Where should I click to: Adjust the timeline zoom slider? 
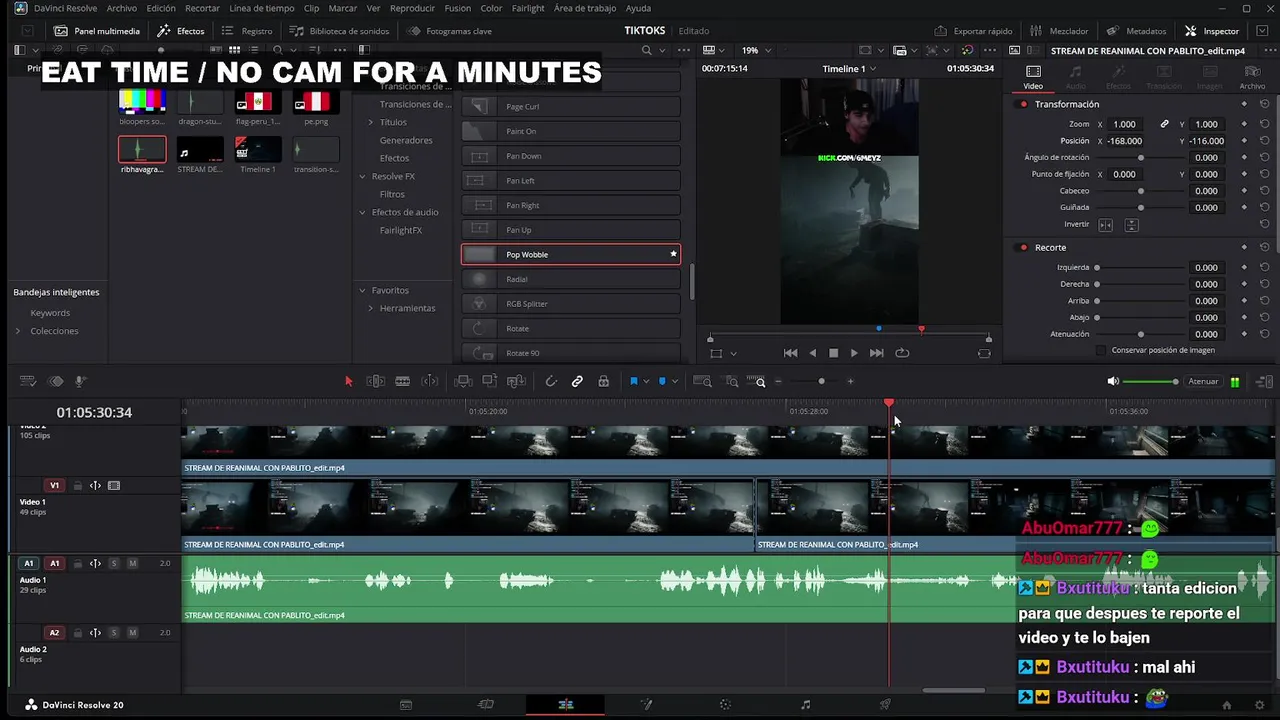coord(821,381)
